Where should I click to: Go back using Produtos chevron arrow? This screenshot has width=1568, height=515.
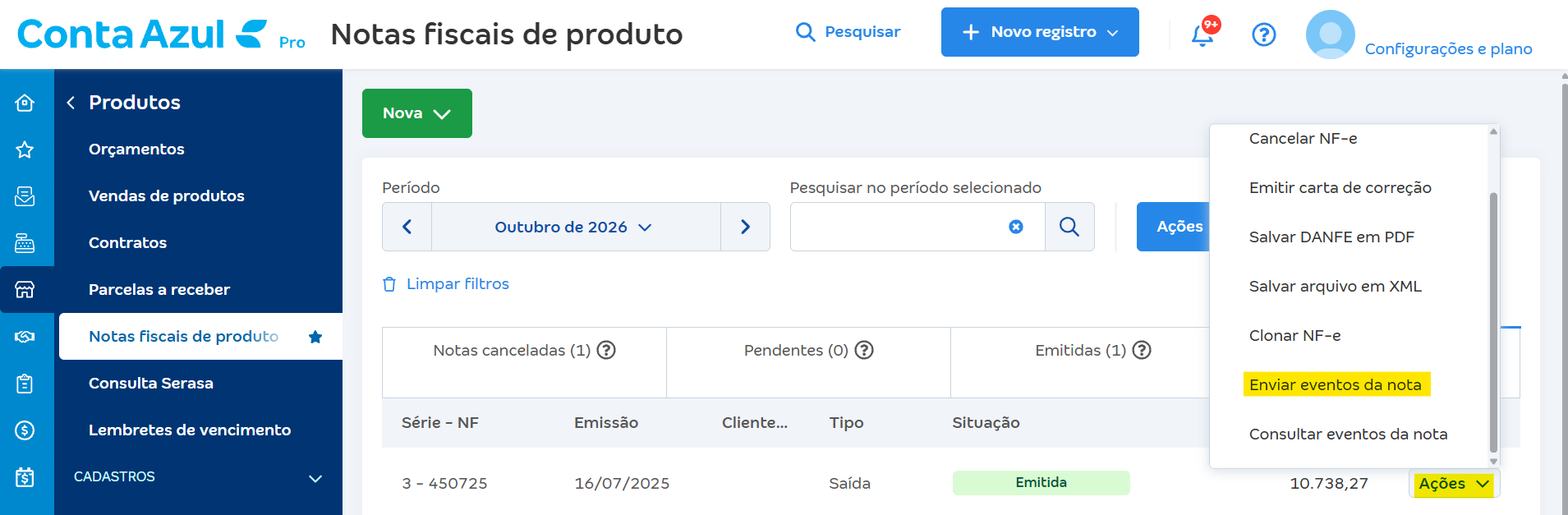coord(71,103)
